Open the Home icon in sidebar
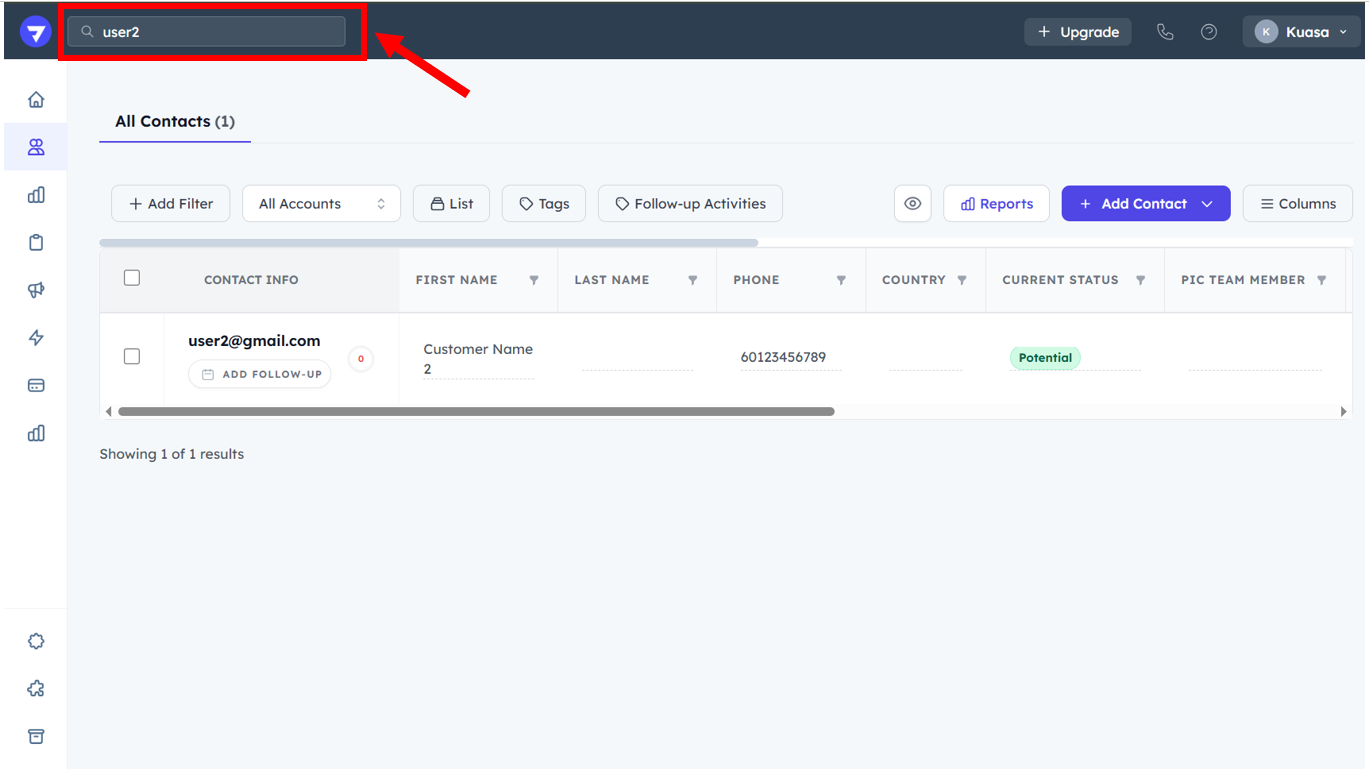 tap(36, 100)
